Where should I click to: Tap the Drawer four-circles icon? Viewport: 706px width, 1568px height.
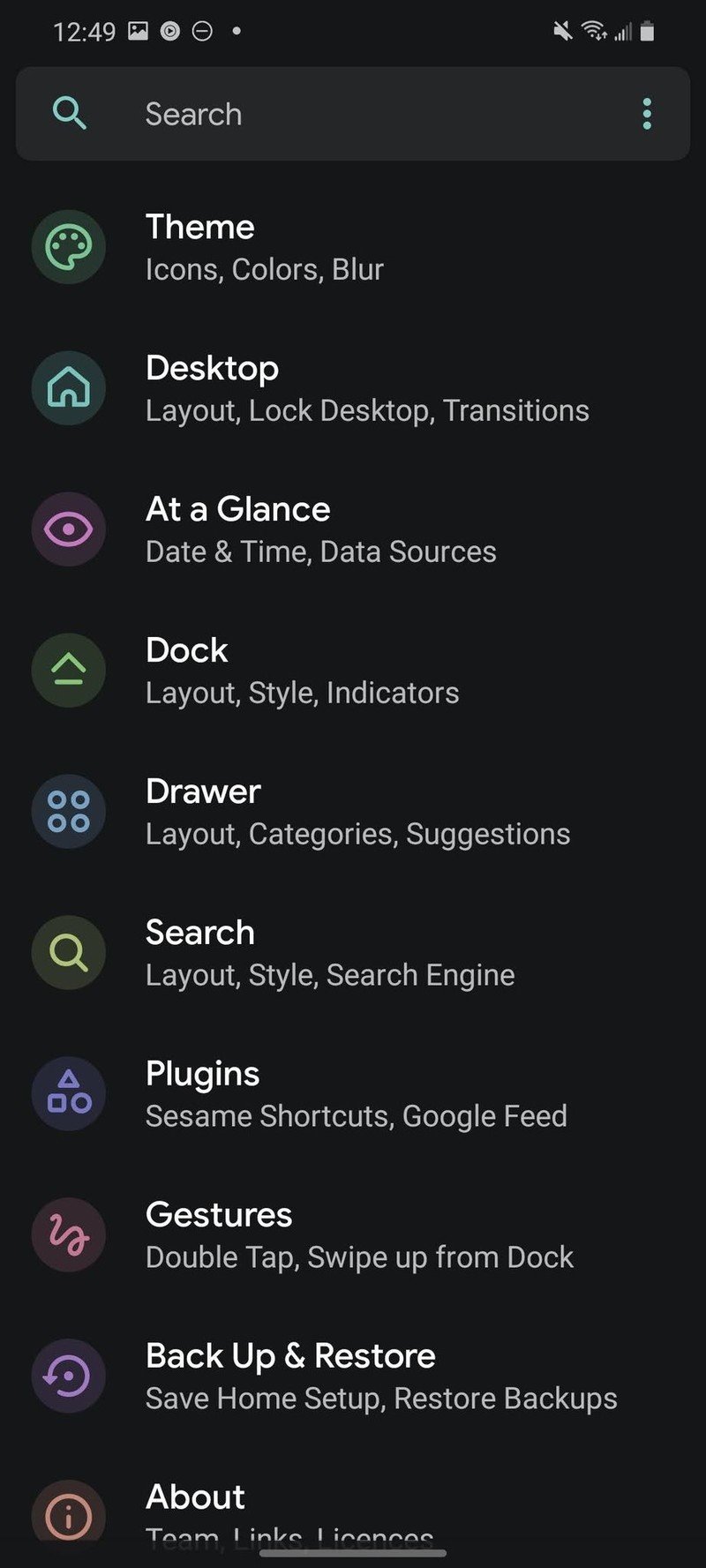tap(69, 812)
